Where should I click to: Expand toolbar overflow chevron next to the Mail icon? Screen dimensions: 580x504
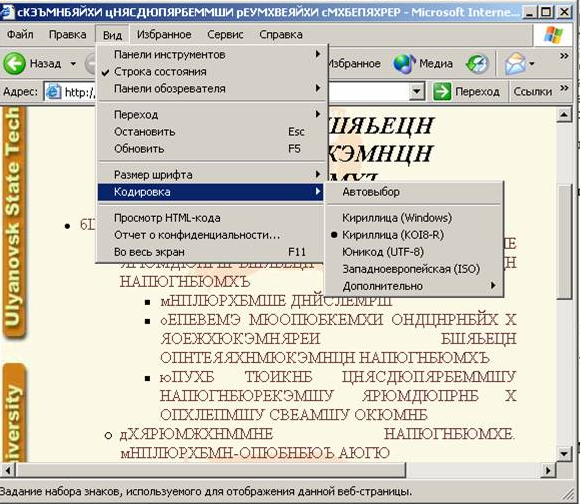coord(564,56)
